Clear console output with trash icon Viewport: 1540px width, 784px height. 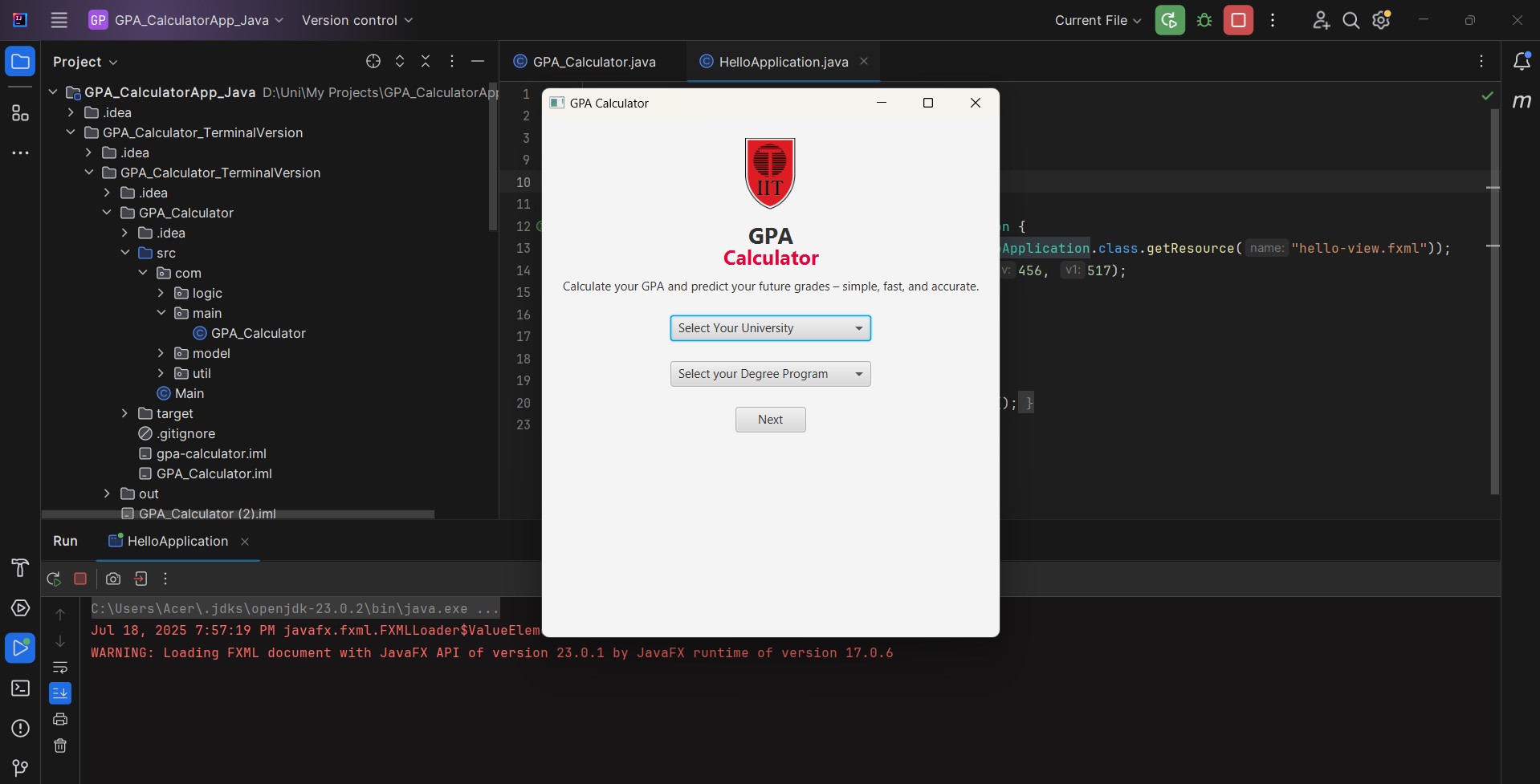(60, 745)
